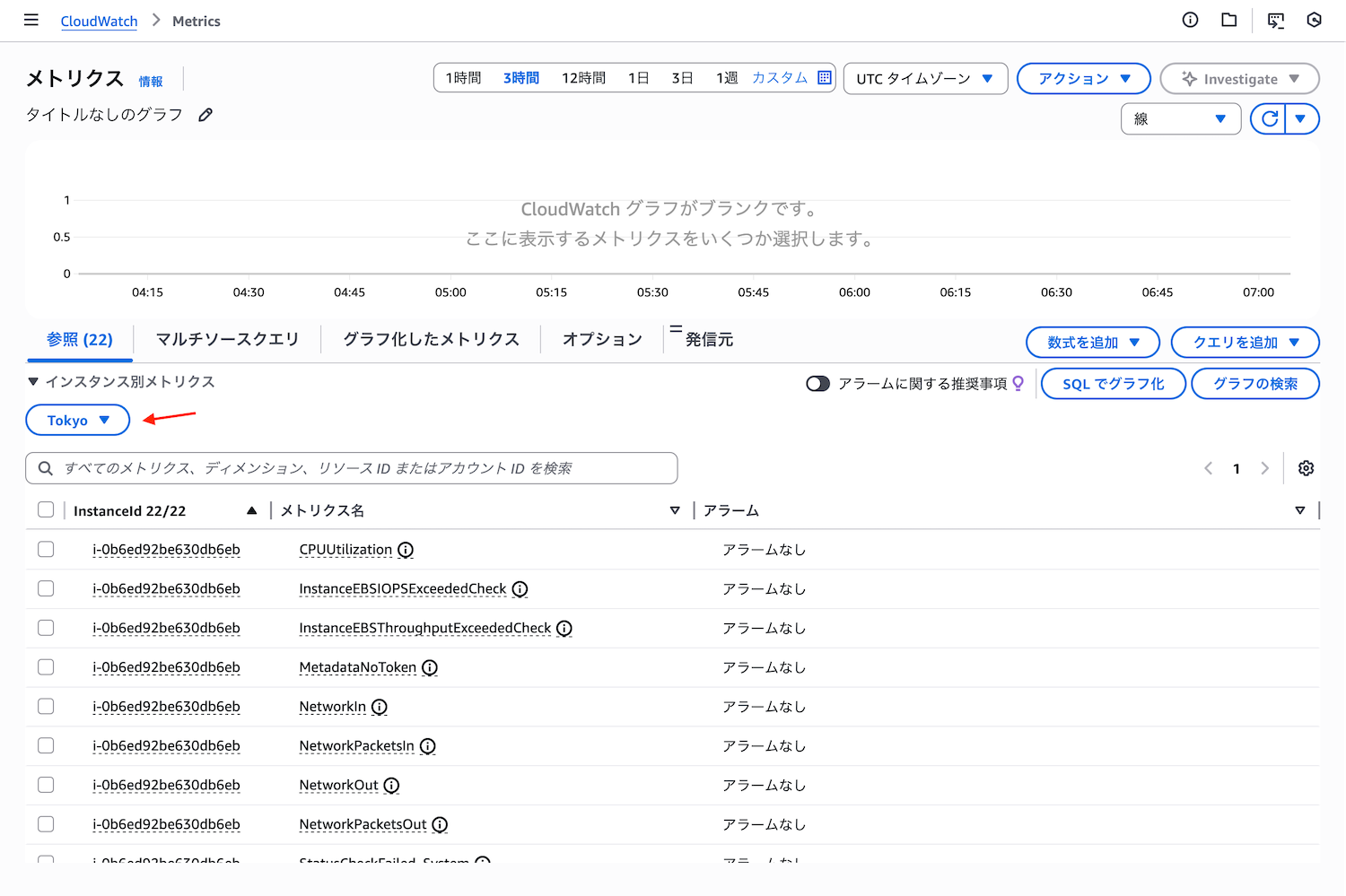
Task: Click the SQL でグラフ化 button
Action: coord(1113,384)
